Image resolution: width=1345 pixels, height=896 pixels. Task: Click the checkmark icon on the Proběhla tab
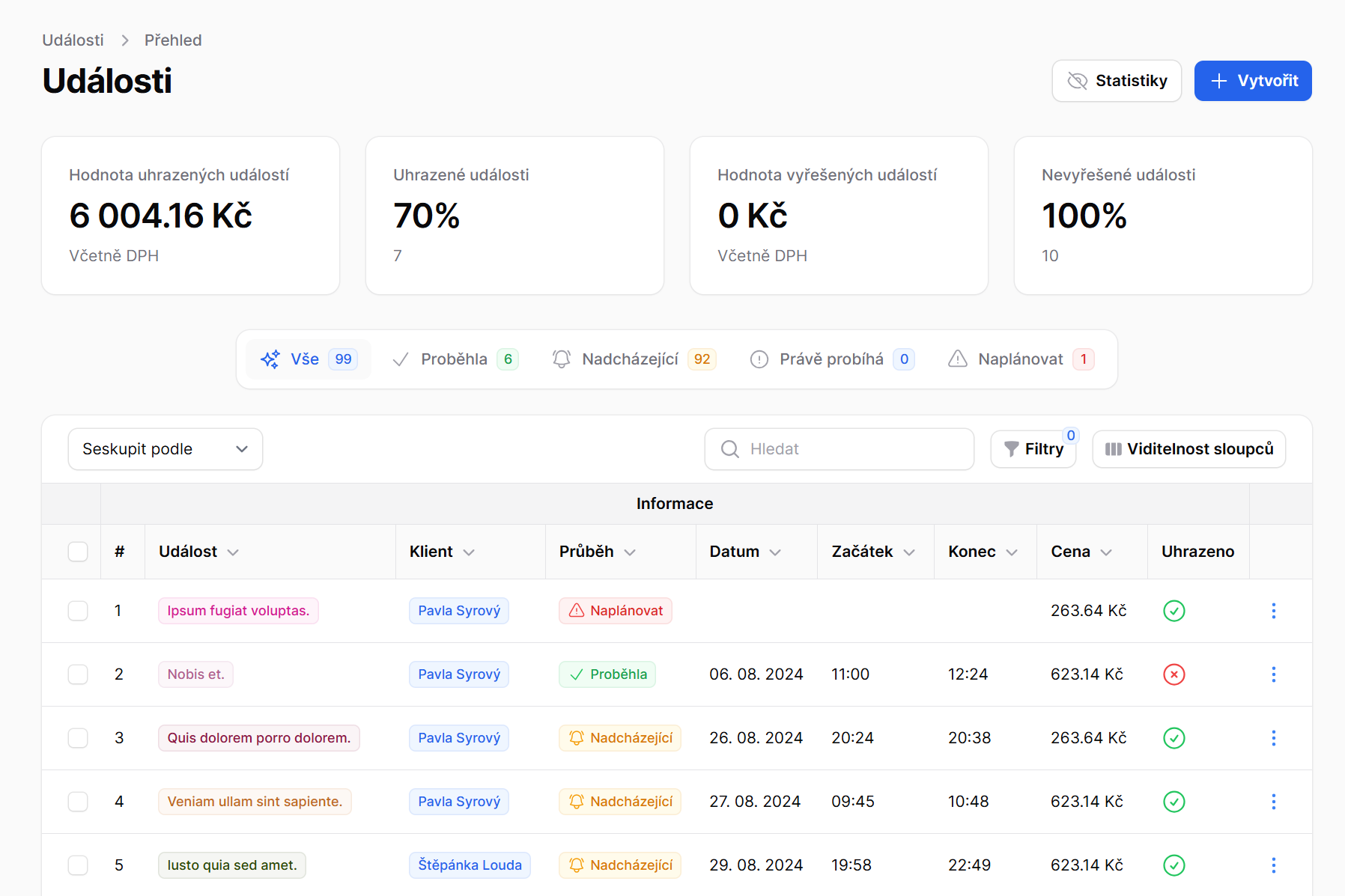click(401, 359)
